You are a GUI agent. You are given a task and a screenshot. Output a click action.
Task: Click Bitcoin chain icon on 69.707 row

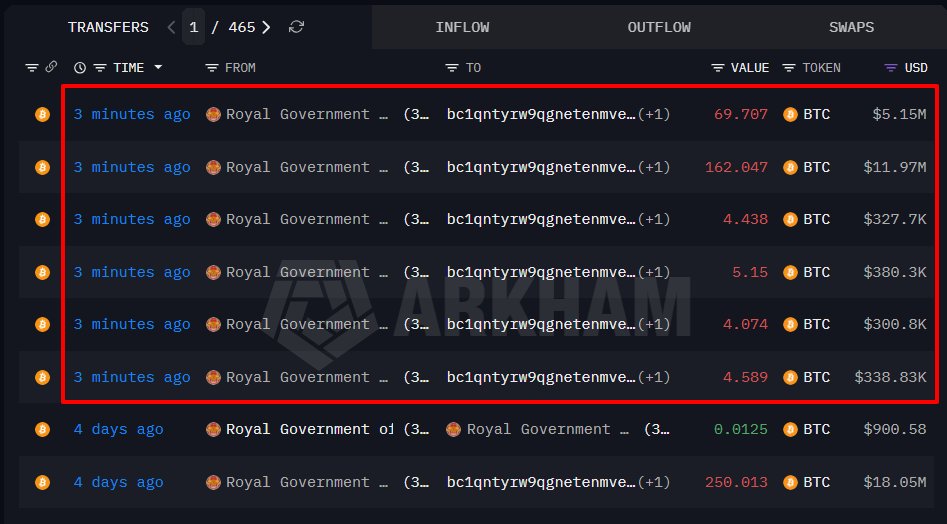(42, 114)
